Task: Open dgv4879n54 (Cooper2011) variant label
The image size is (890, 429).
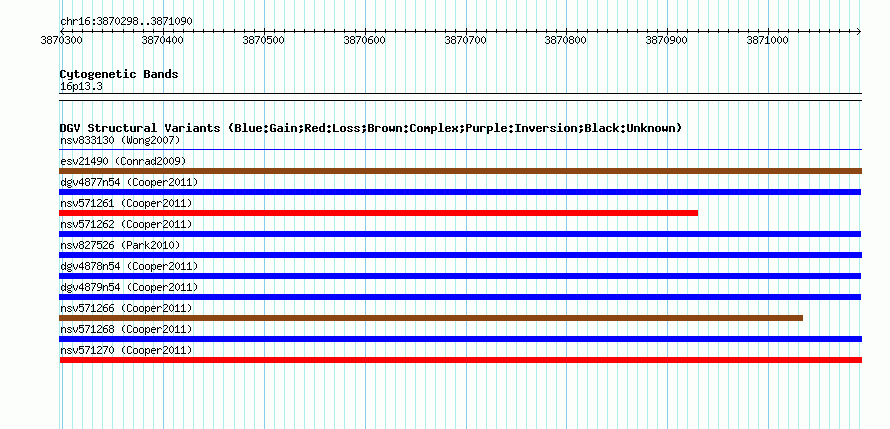Action: click(x=129, y=287)
